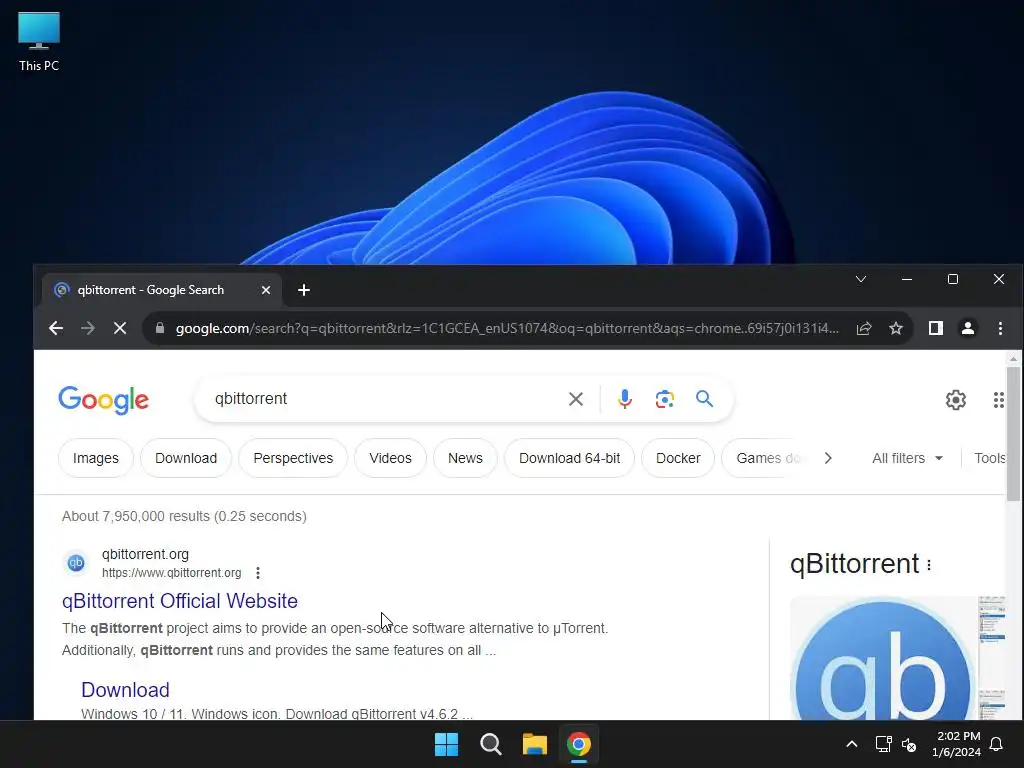Open taskbar Search

[490, 744]
